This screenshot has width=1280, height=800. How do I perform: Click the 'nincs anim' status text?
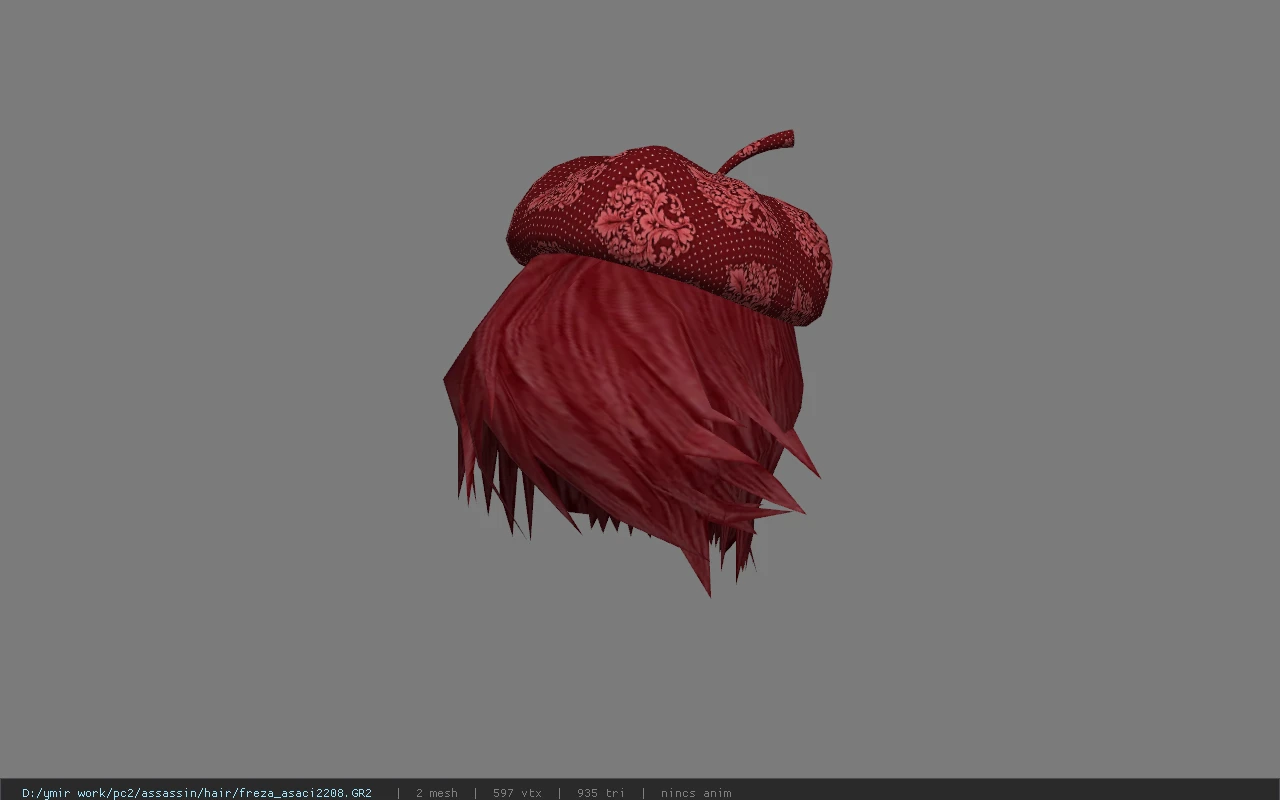(695, 793)
